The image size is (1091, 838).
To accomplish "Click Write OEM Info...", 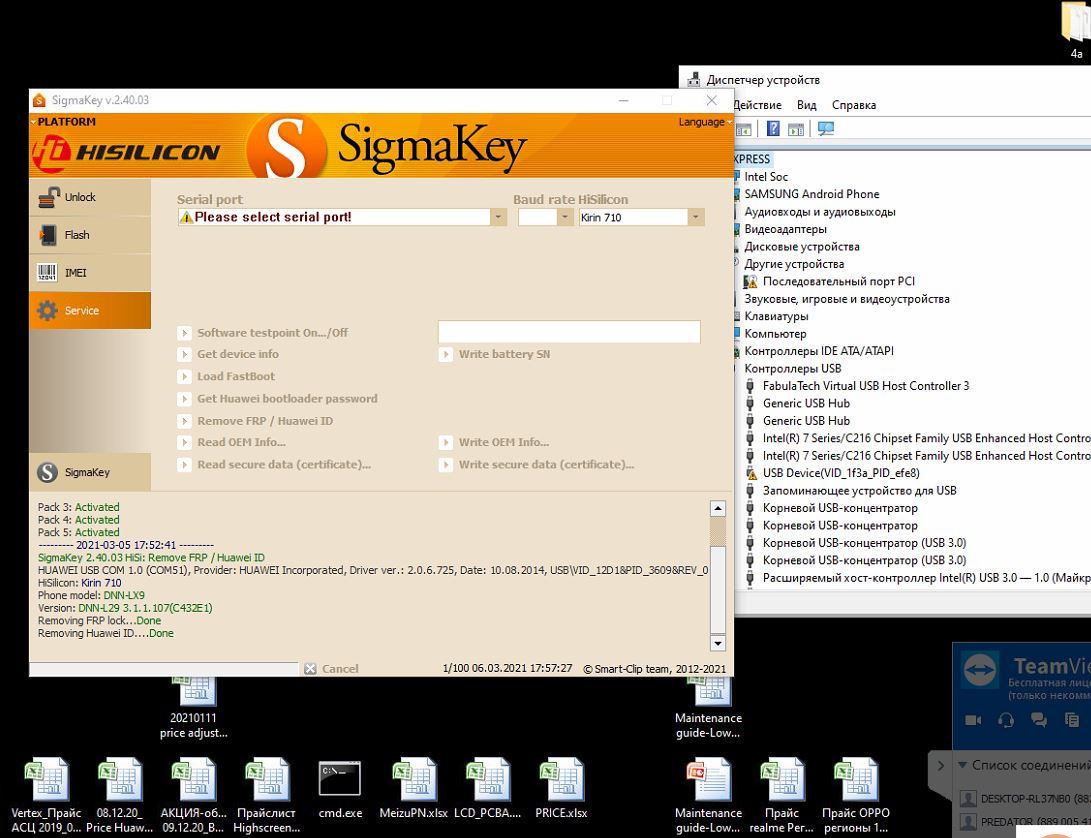I will pos(495,442).
